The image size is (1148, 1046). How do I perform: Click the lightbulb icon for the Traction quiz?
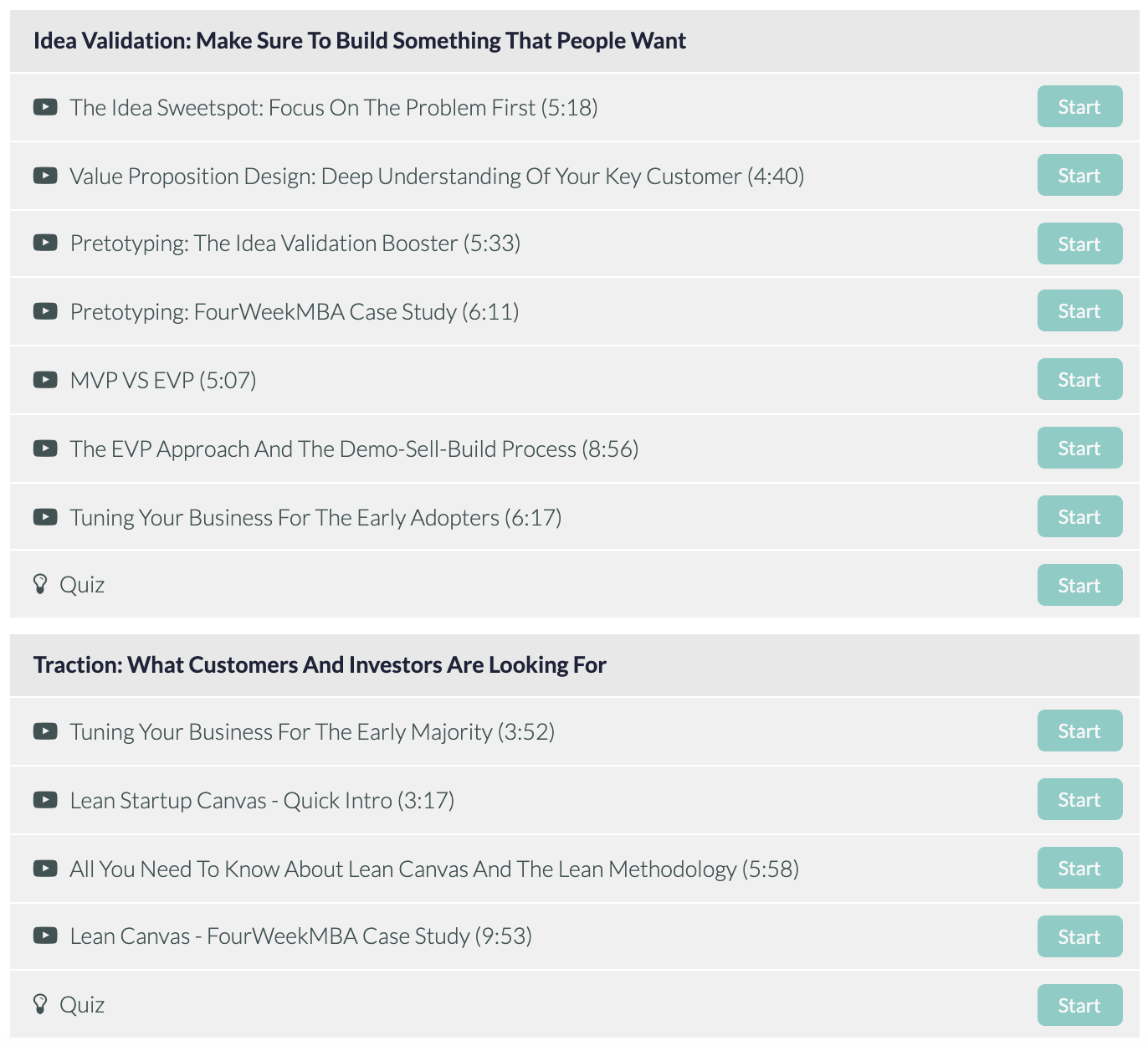click(x=40, y=1004)
